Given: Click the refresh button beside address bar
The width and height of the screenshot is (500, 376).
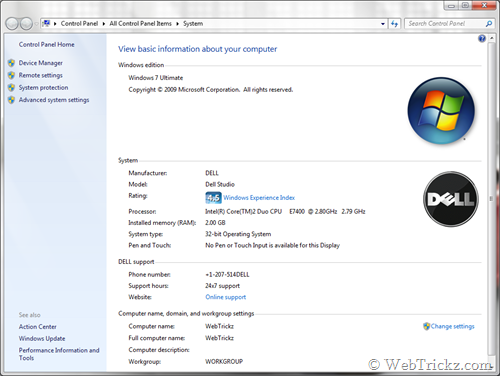Looking at the screenshot, I should pos(394,24).
